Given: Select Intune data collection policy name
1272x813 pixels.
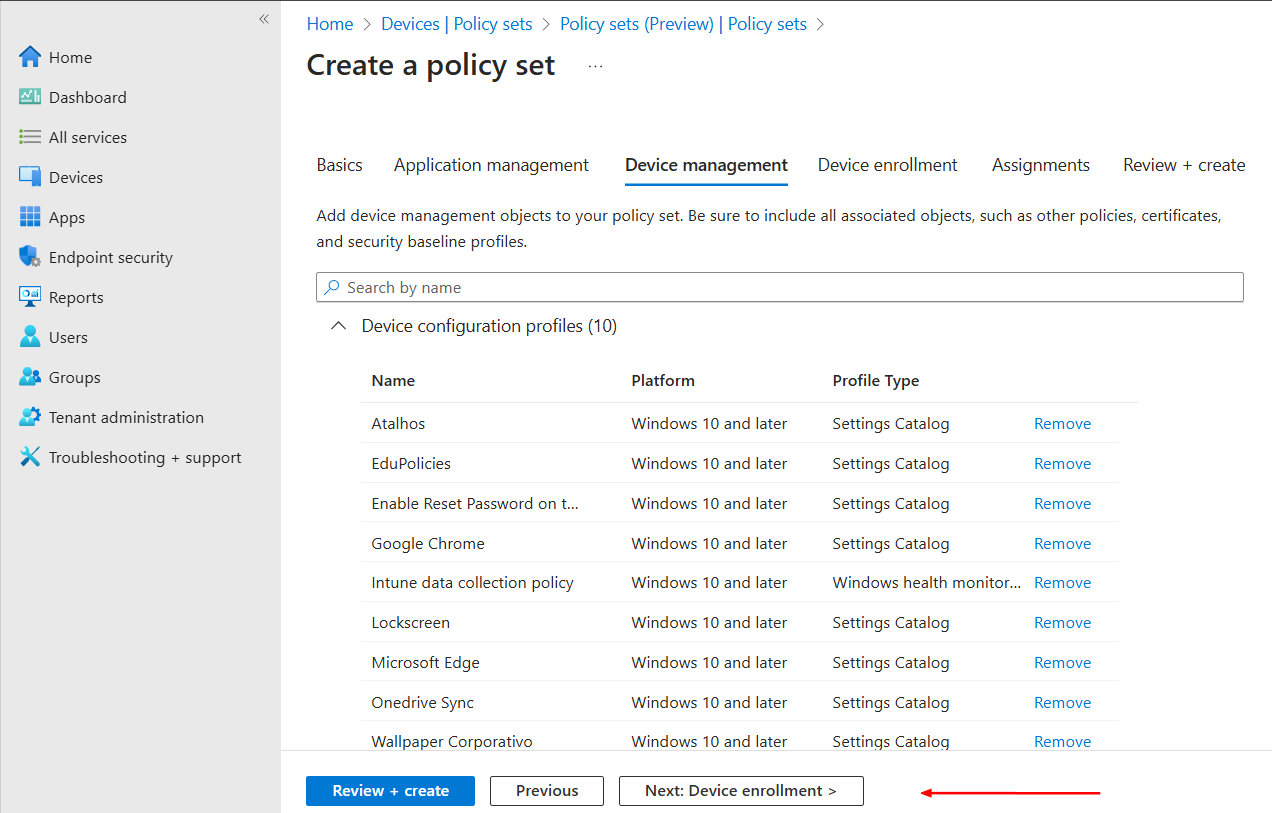Looking at the screenshot, I should 472,583.
